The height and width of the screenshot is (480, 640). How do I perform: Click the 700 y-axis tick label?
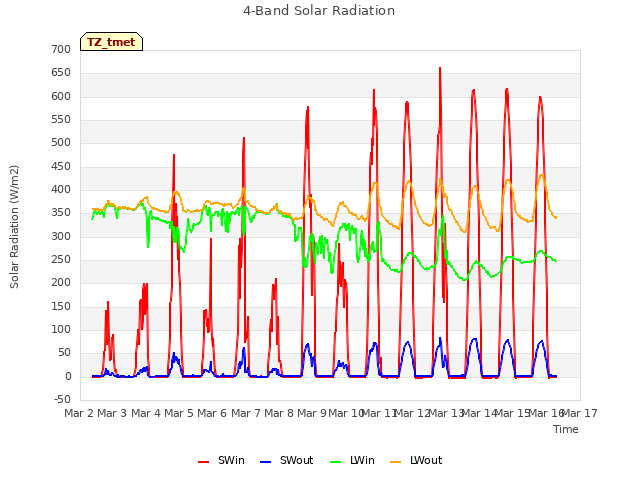61,49
